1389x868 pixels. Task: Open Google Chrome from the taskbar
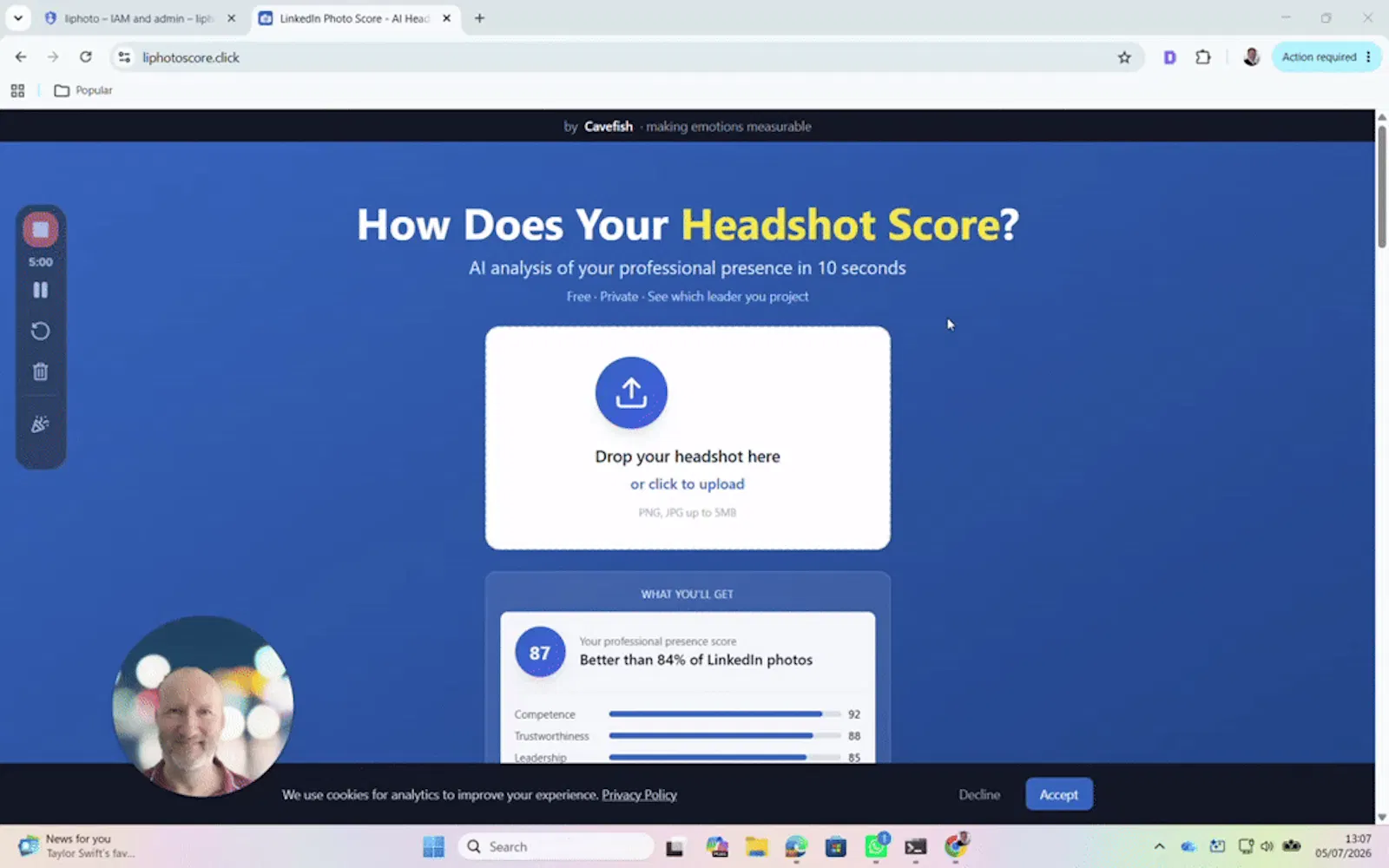pyautogui.click(x=956, y=846)
